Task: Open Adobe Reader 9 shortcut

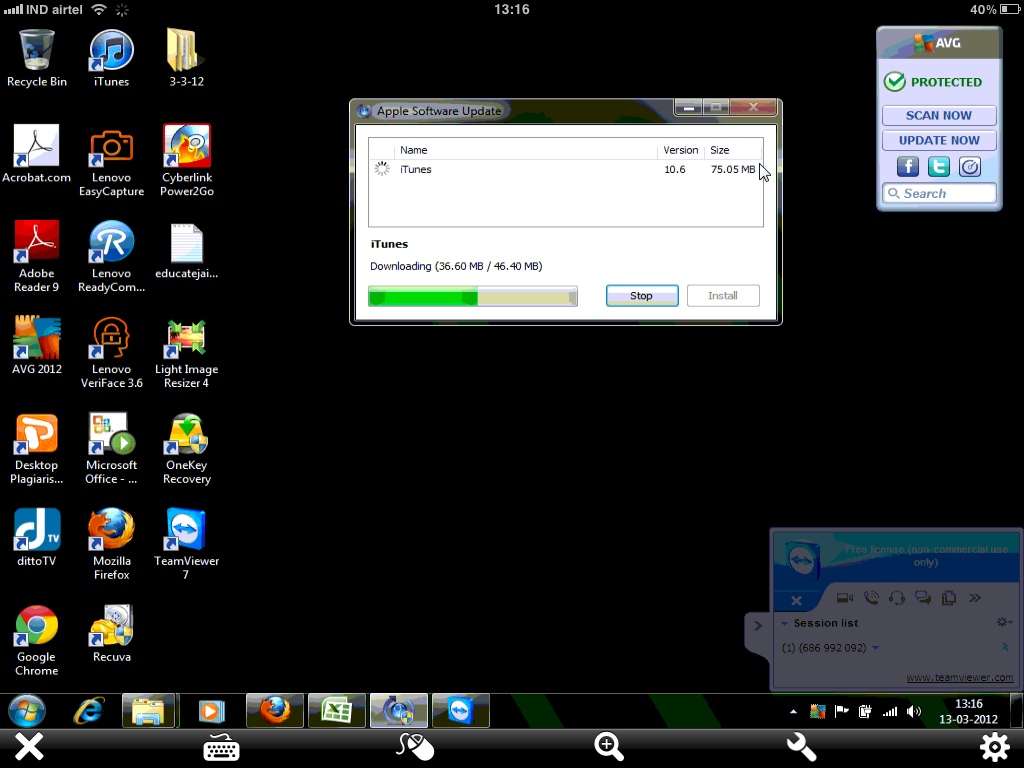Action: pos(37,256)
